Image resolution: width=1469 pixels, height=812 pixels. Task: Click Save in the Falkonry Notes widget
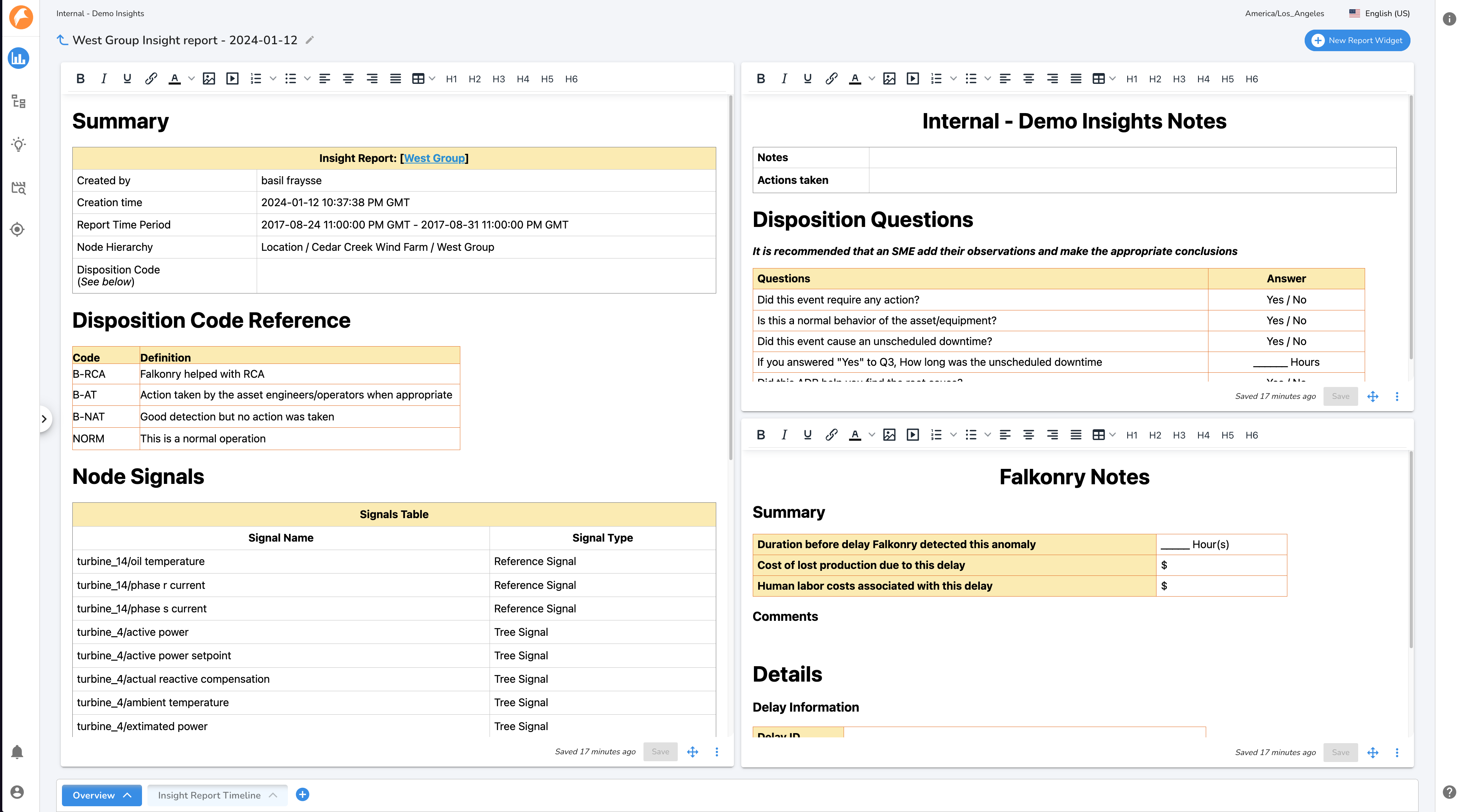pyautogui.click(x=1340, y=752)
